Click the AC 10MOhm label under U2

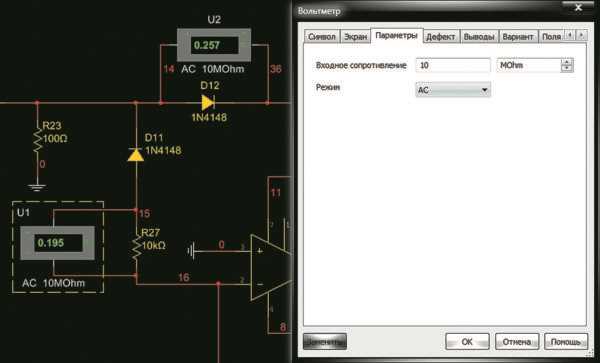point(213,69)
